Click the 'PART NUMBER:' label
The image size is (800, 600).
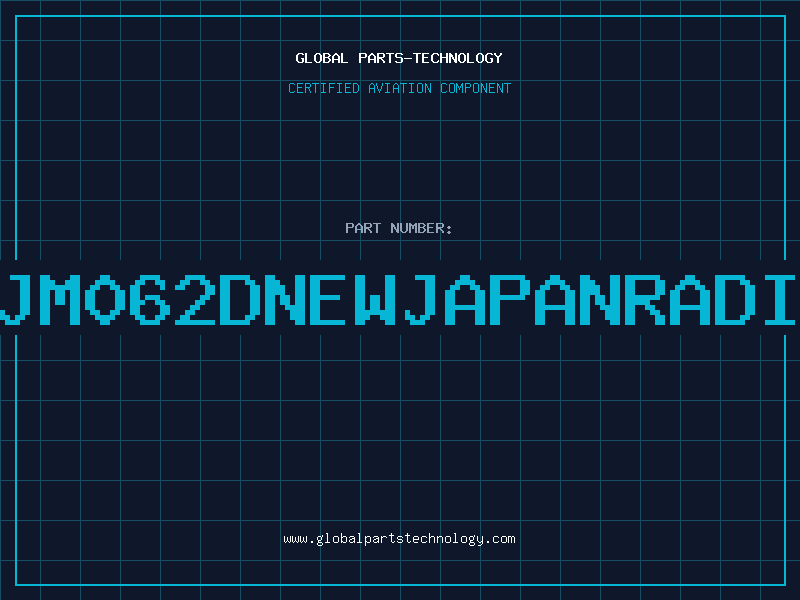[399, 228]
